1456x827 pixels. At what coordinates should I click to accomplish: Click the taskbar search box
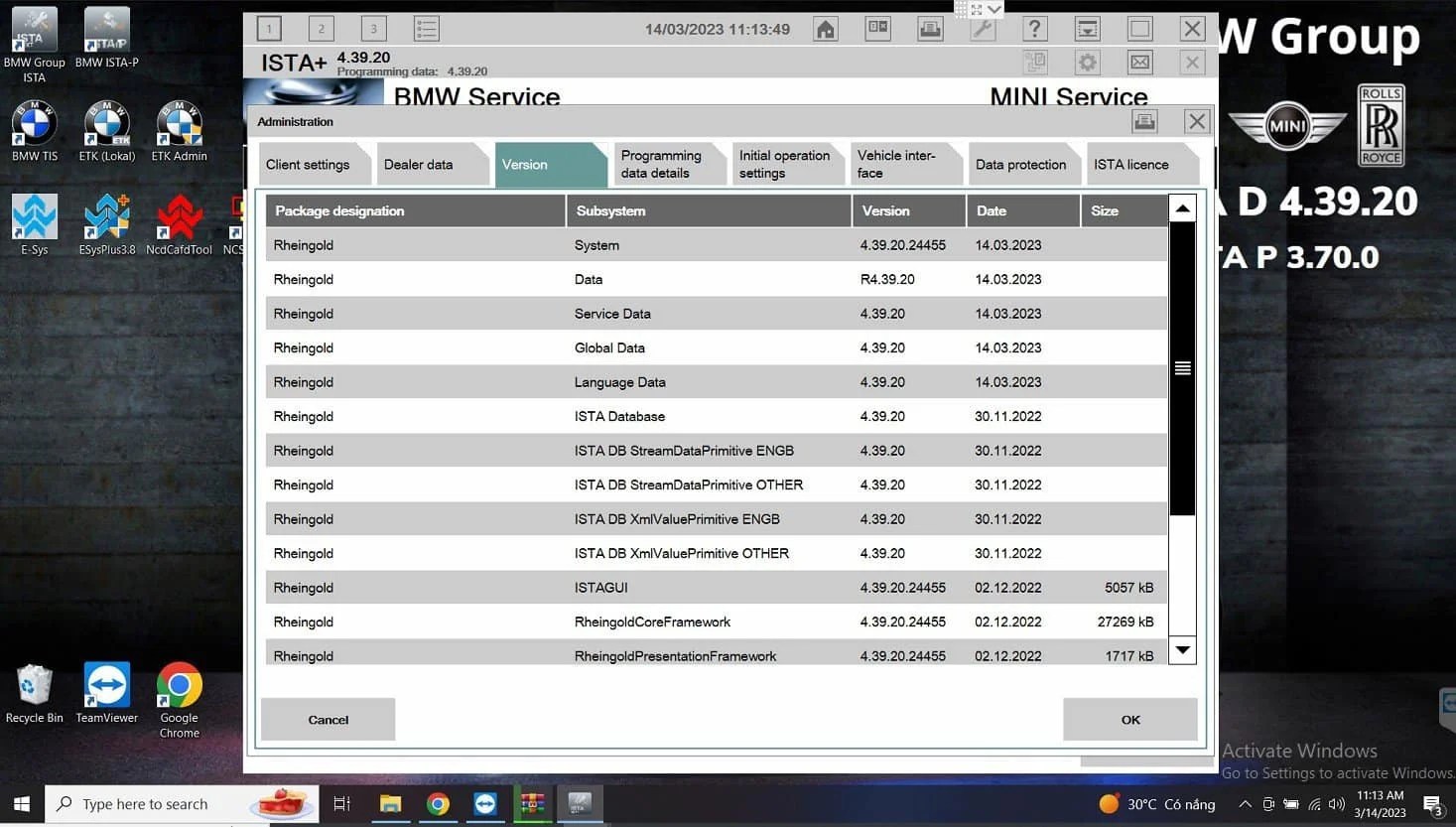click(182, 803)
